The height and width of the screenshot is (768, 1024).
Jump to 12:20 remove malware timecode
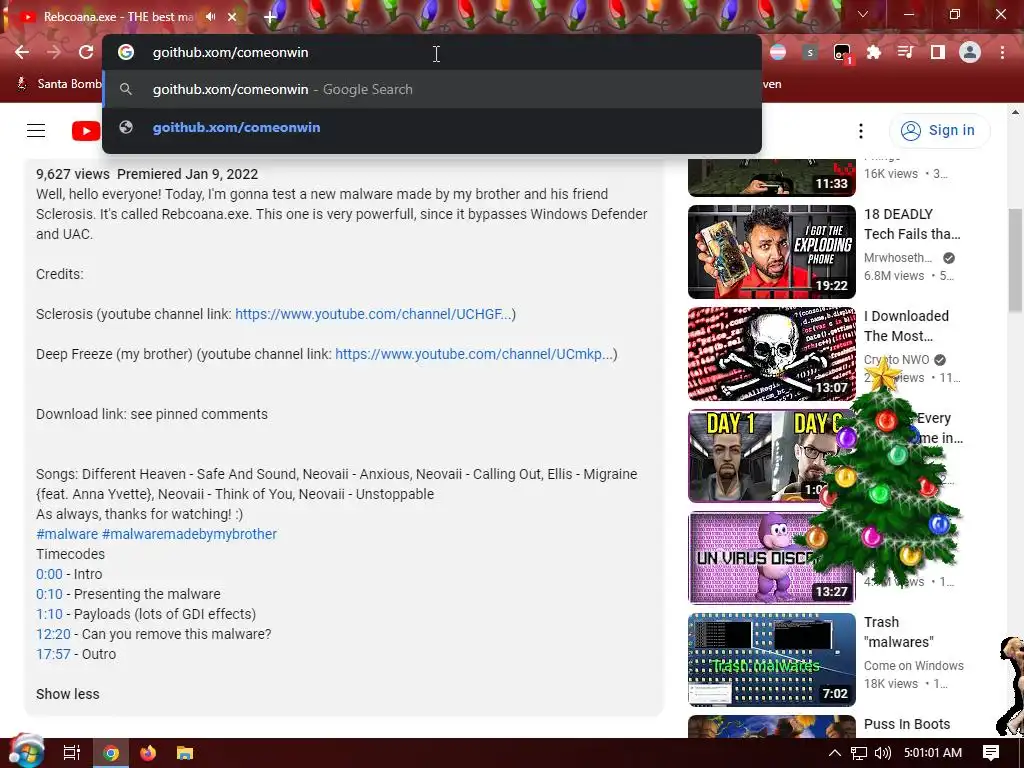53,634
